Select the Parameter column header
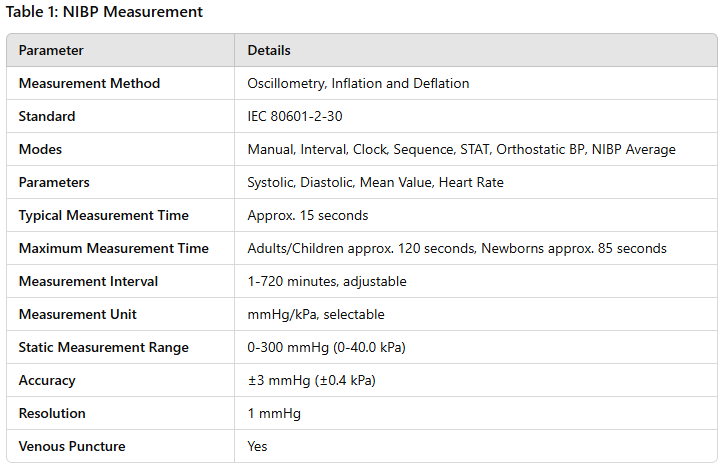The image size is (720, 465). point(51,50)
